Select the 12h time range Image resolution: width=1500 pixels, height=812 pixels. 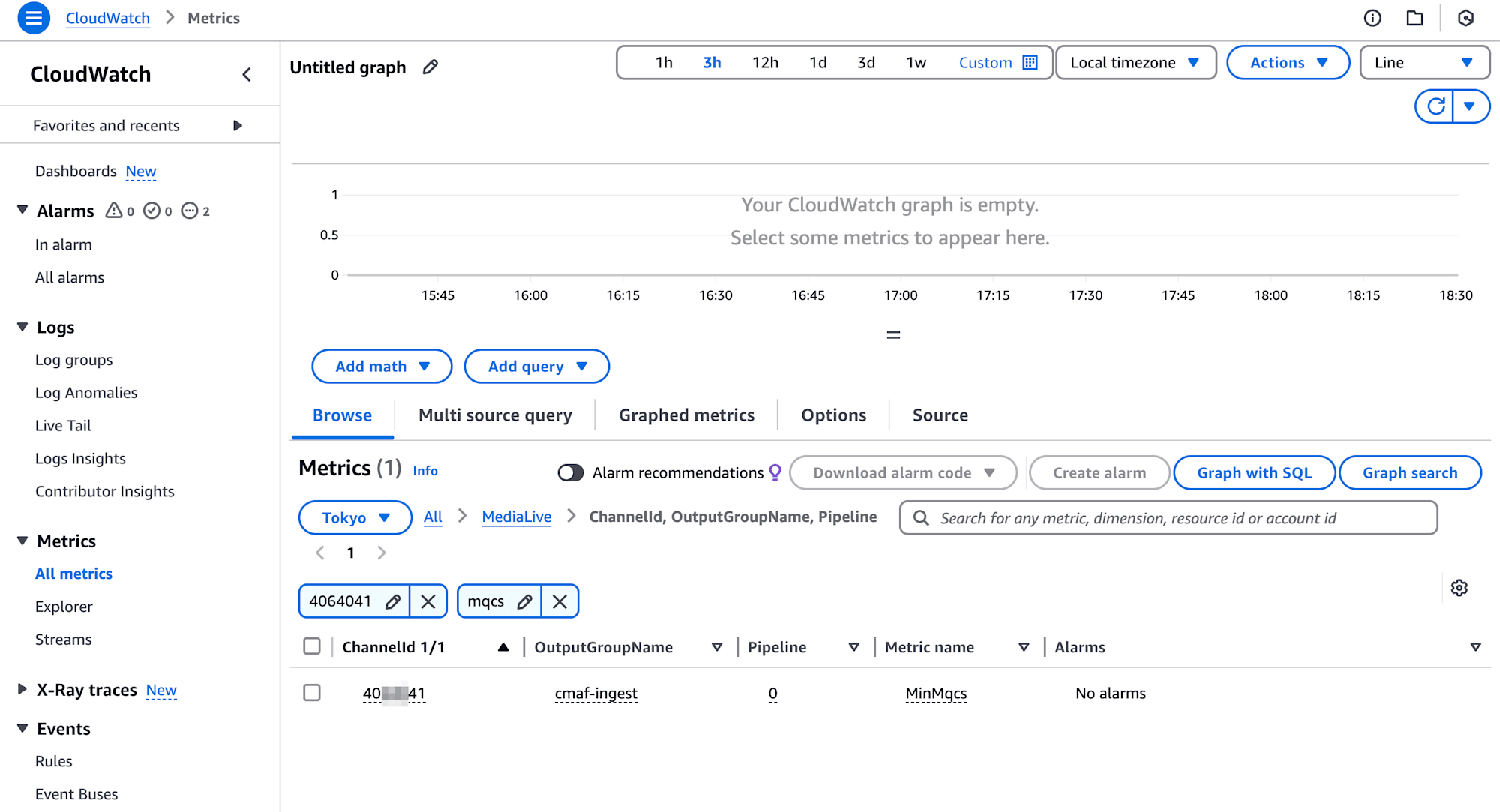point(765,63)
